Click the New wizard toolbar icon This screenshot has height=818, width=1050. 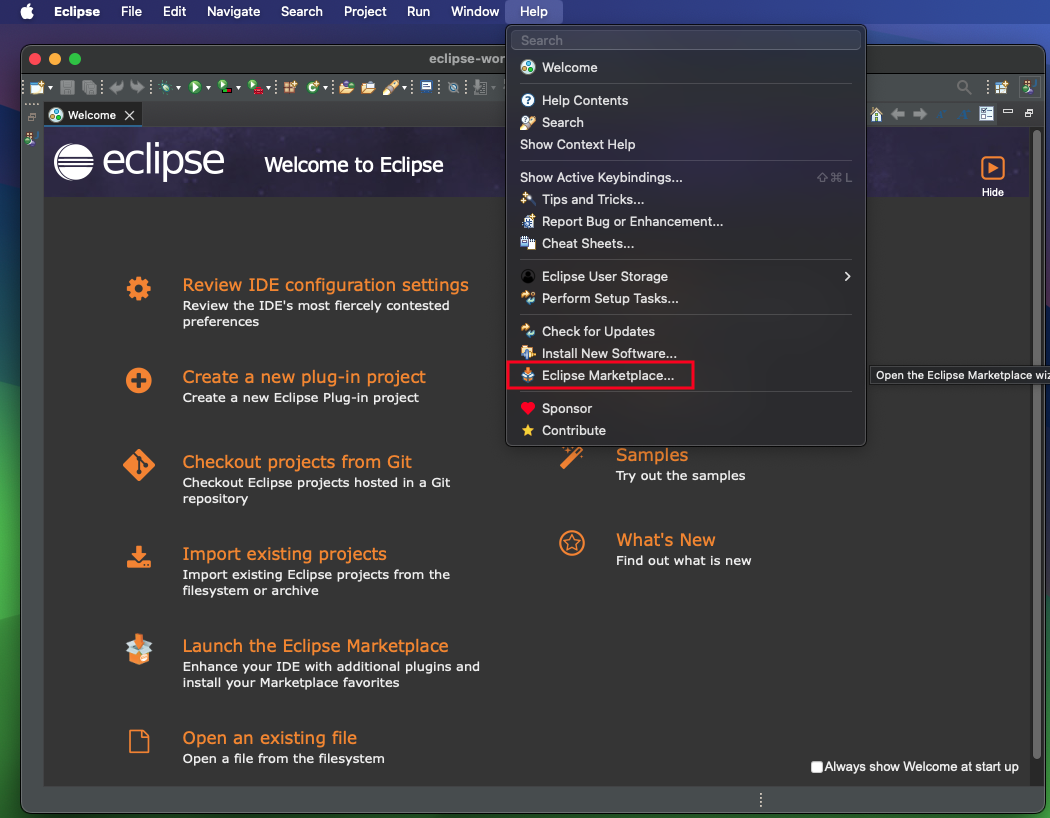point(38,87)
